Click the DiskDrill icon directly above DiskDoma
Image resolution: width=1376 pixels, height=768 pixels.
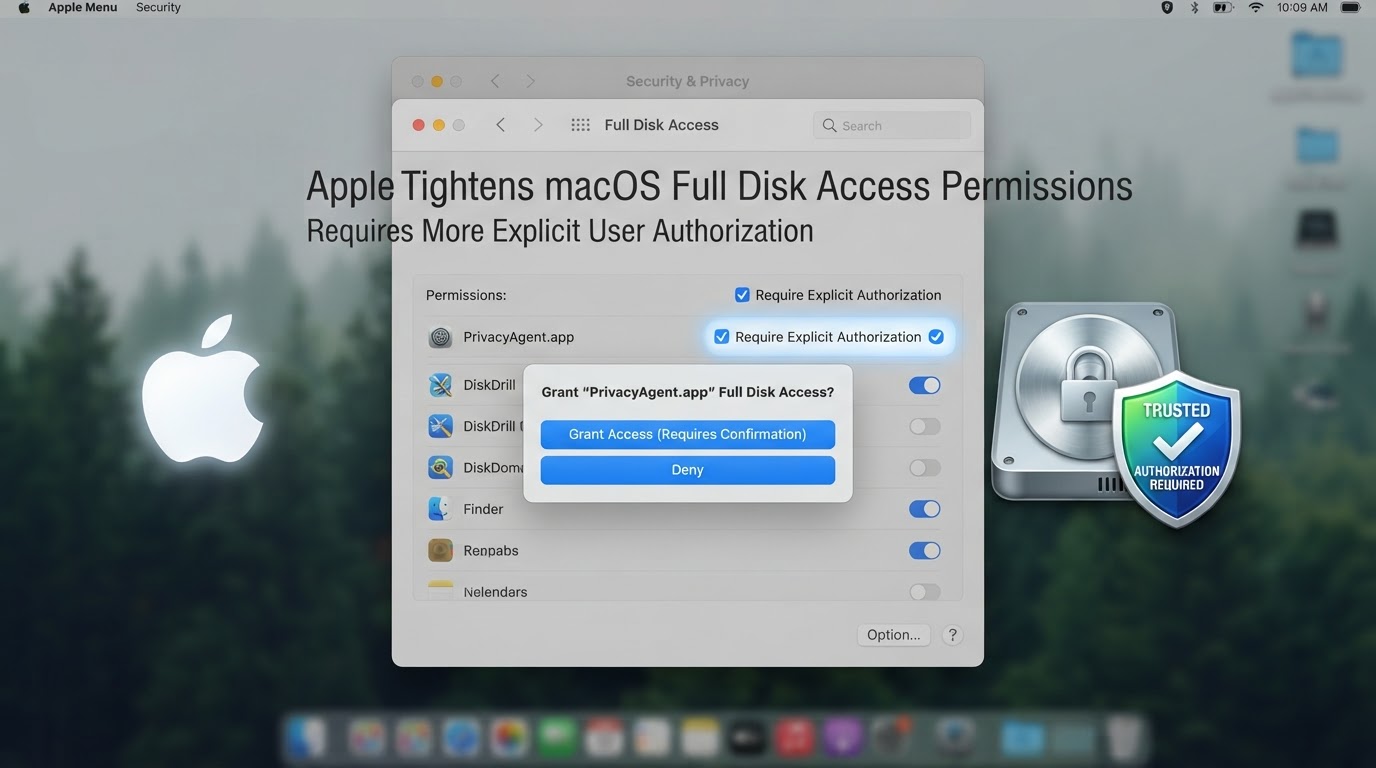coord(440,426)
